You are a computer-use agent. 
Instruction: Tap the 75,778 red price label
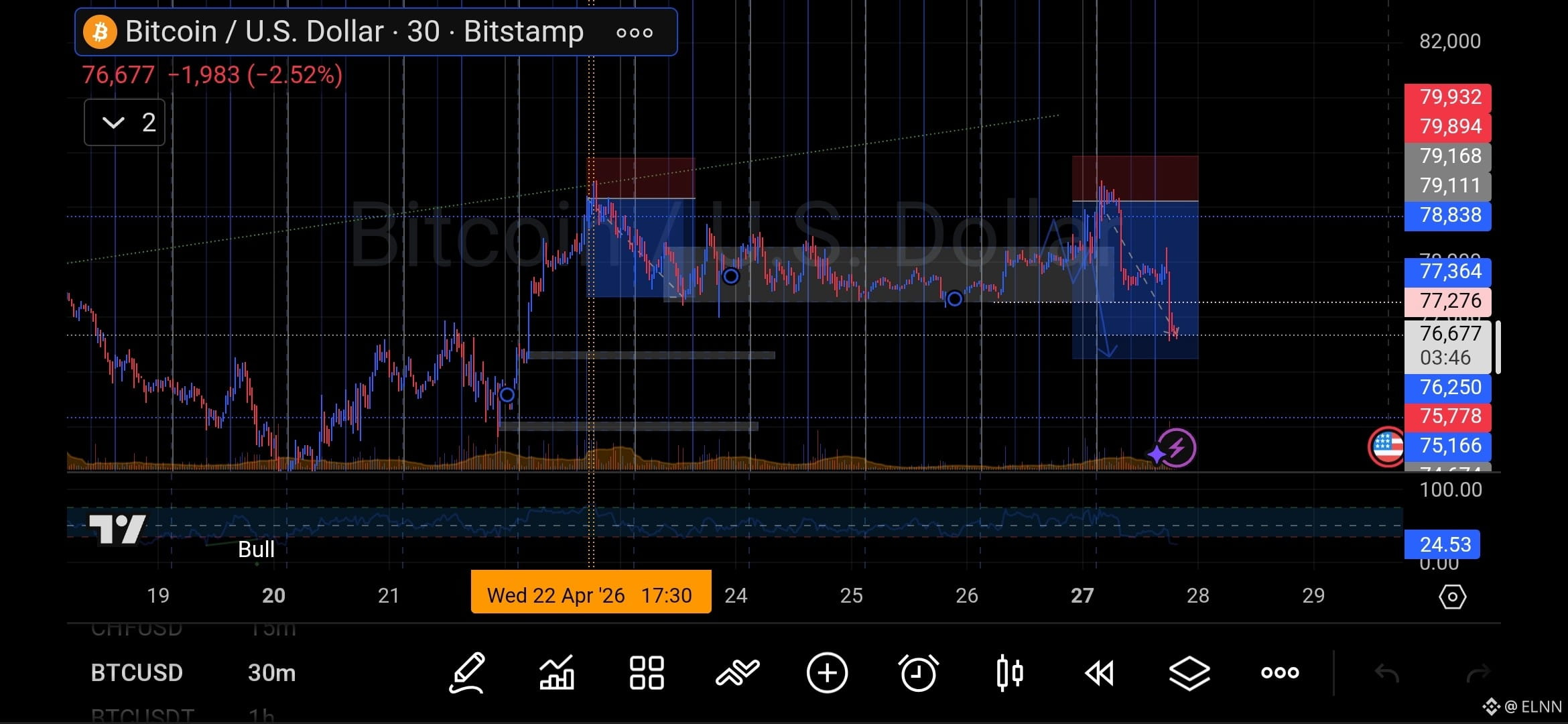1448,416
